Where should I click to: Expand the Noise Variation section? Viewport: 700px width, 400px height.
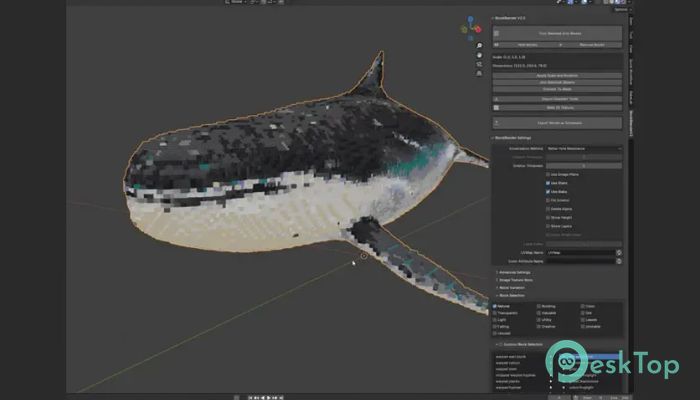[x=511, y=288]
